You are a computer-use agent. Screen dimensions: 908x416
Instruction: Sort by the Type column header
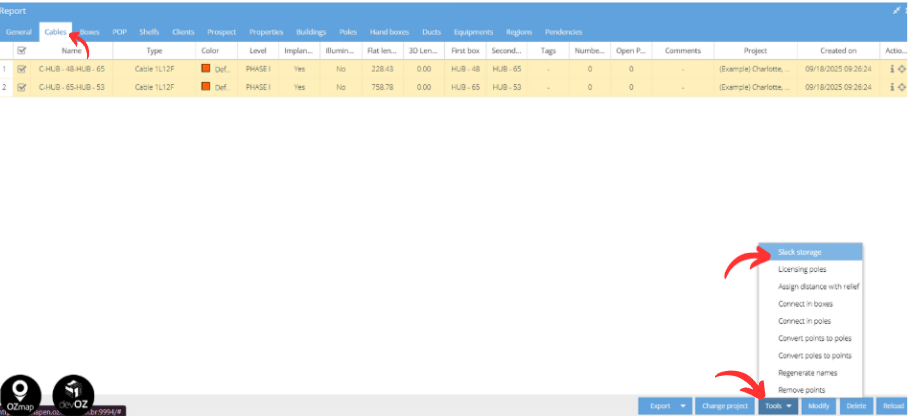pyautogui.click(x=155, y=51)
